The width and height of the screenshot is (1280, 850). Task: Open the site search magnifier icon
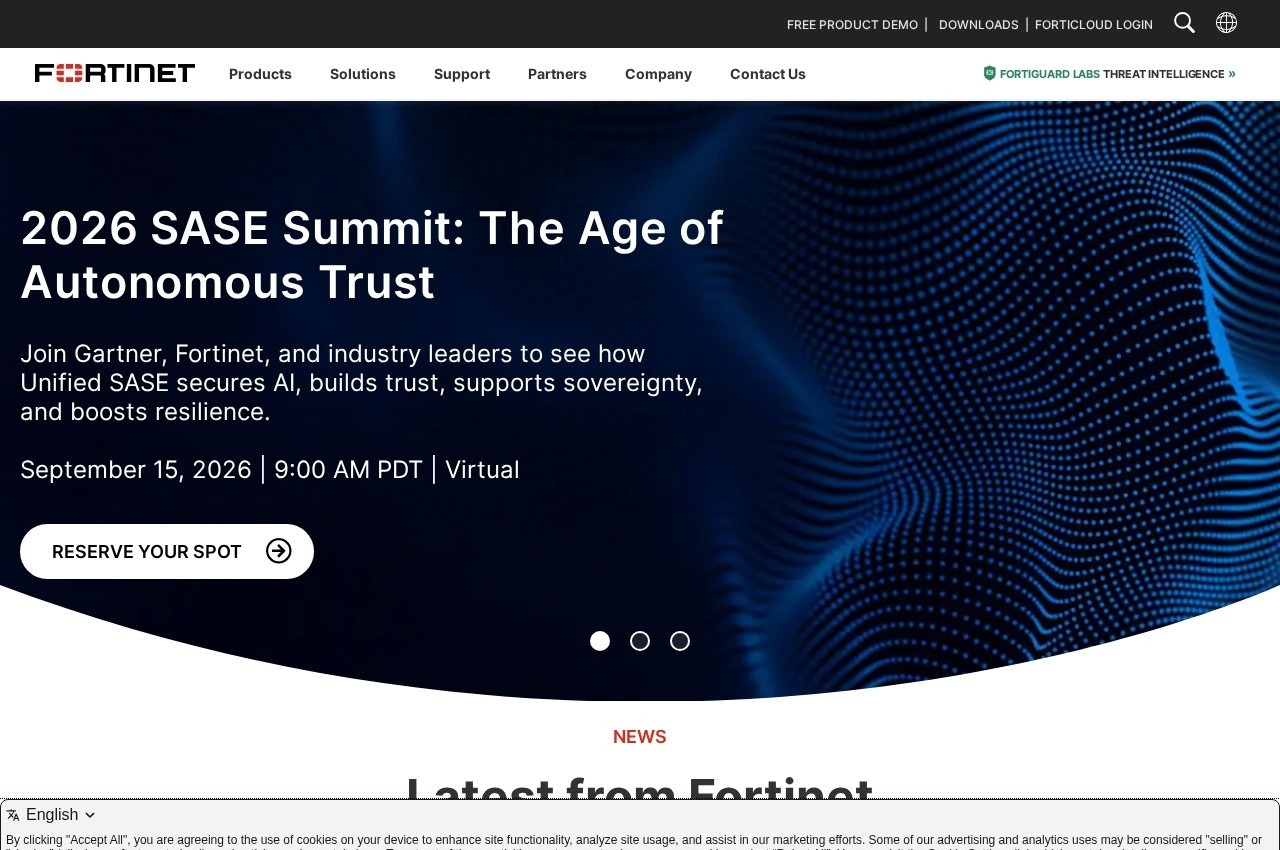tap(1184, 23)
